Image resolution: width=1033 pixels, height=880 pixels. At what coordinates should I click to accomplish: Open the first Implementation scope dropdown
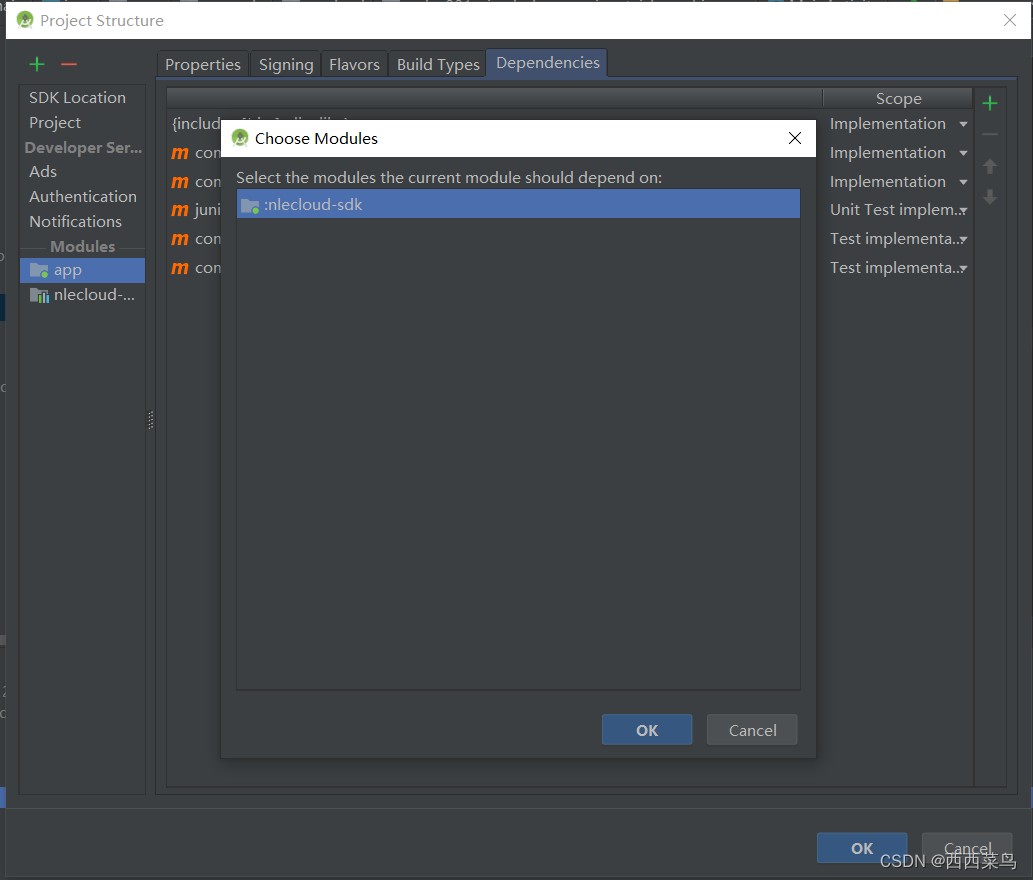click(x=963, y=124)
